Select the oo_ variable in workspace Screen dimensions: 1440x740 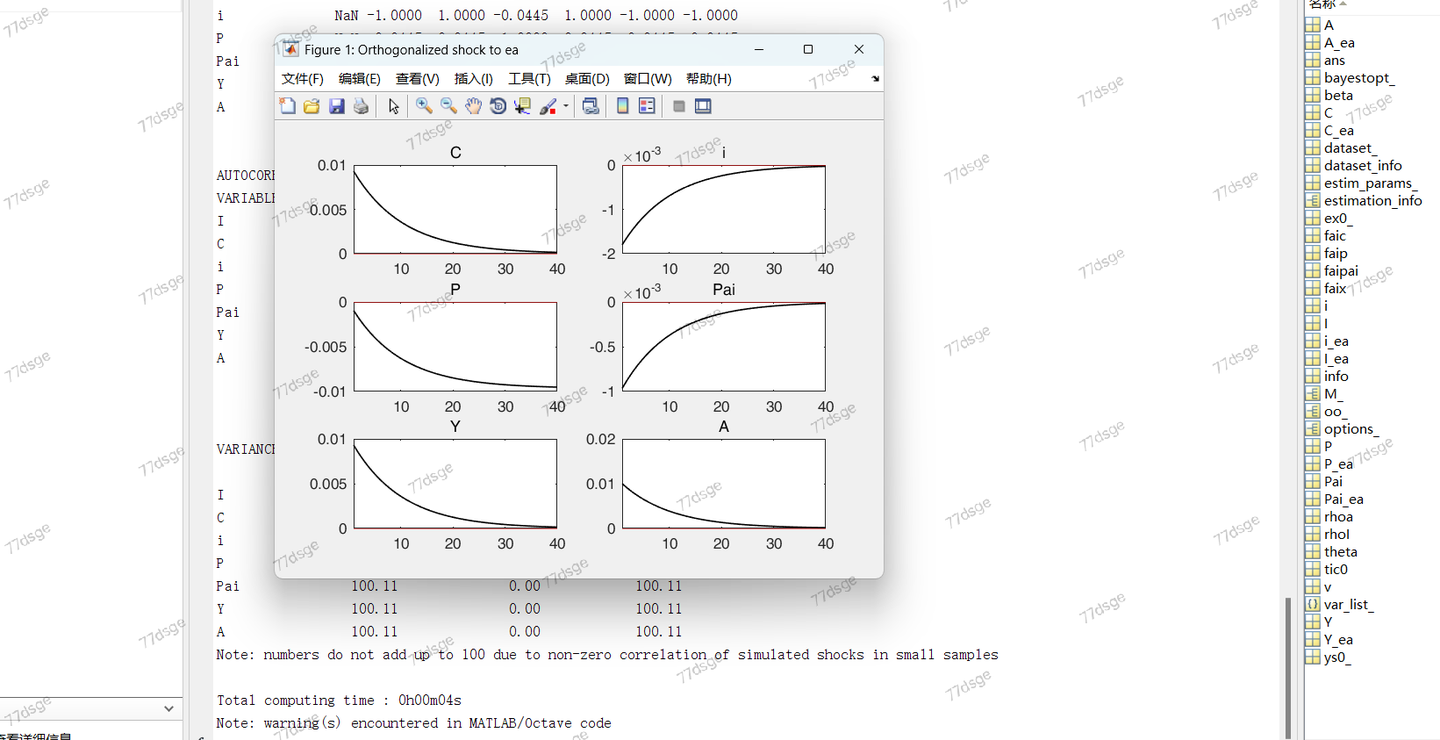[1335, 412]
